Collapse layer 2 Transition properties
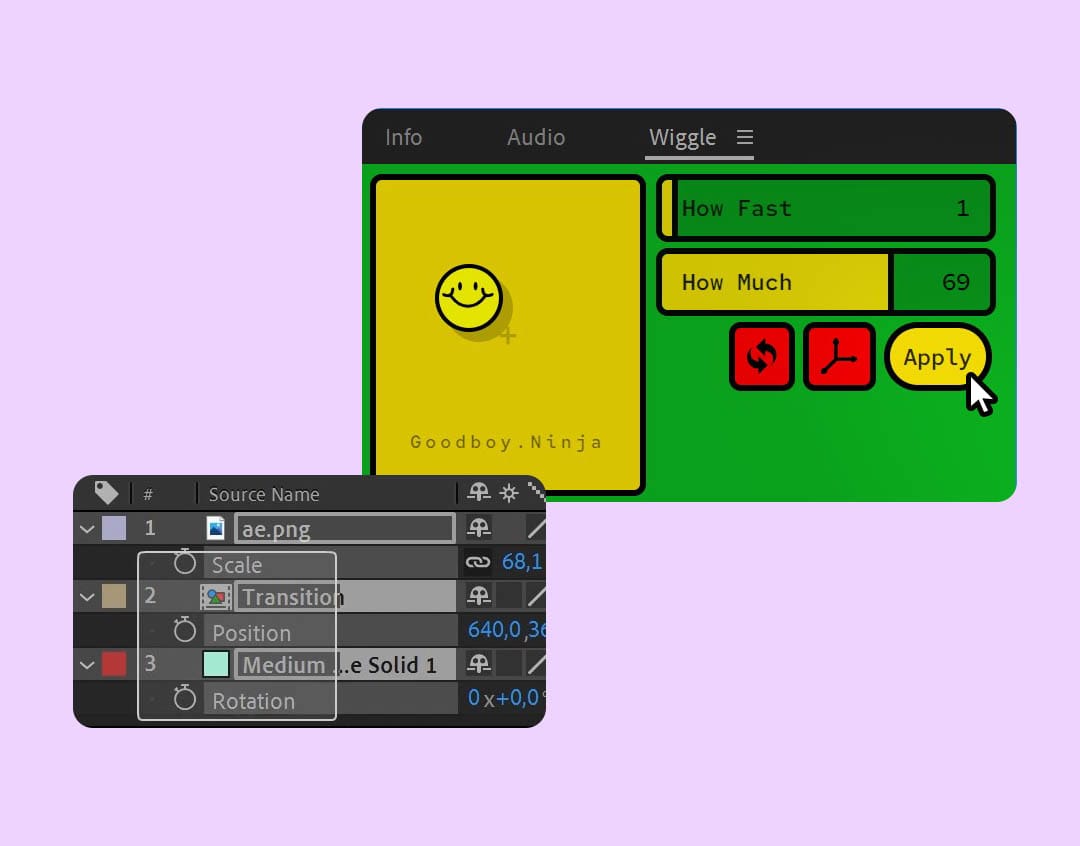Screen dimensions: 1080x846 [x=87, y=597]
